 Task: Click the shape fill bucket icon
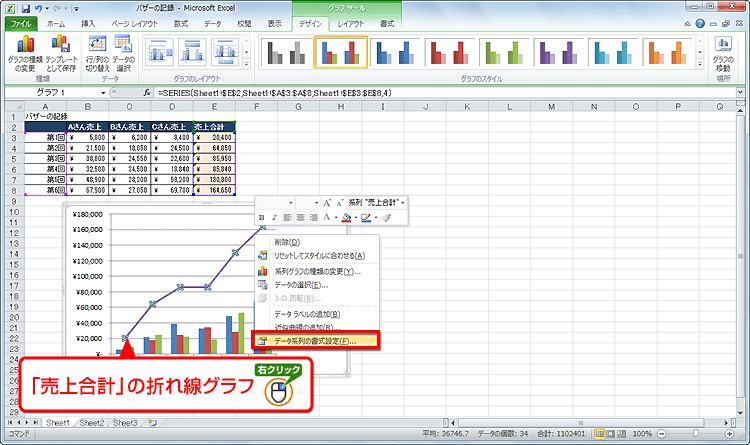[347, 218]
